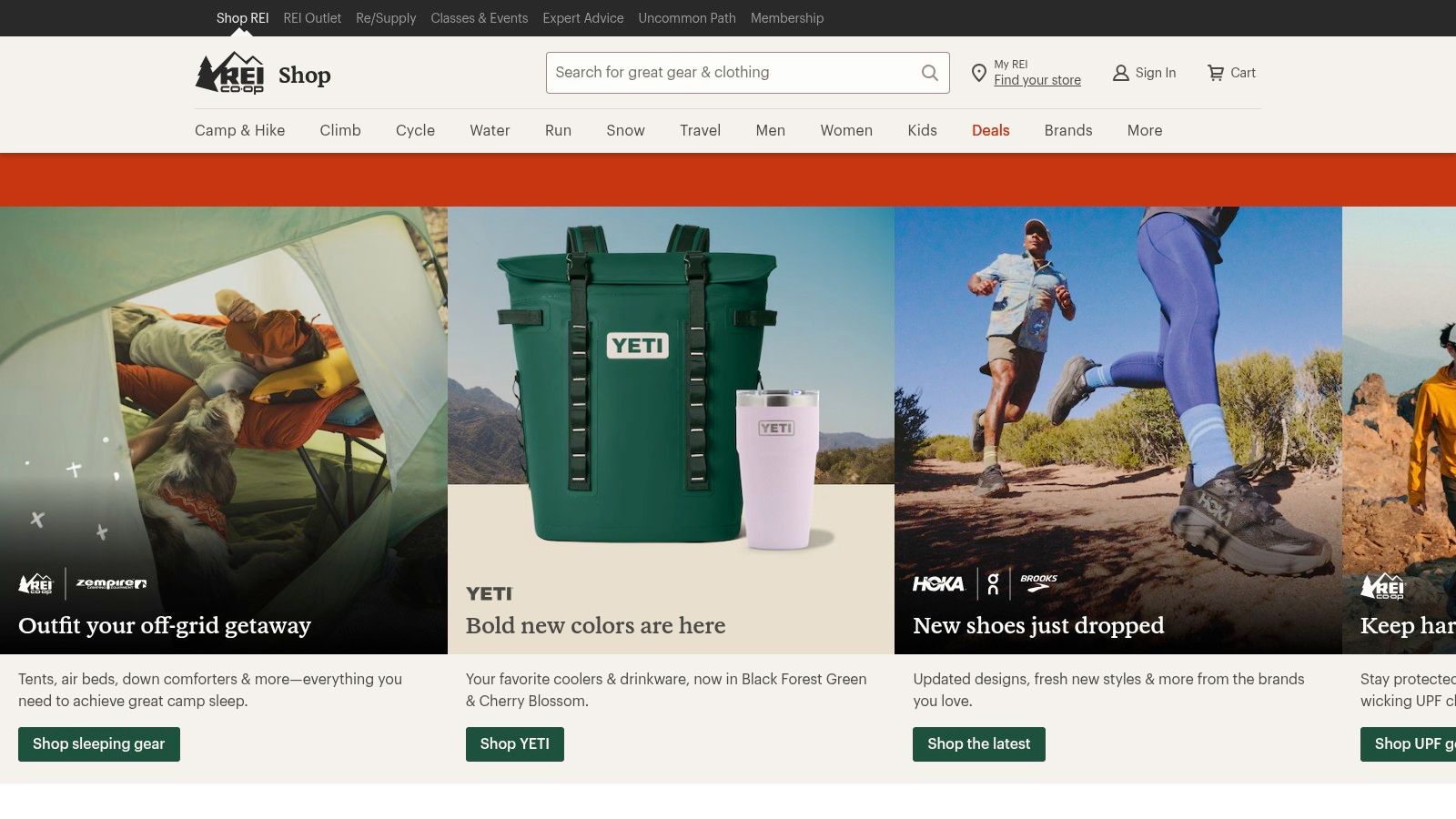This screenshot has height=819, width=1456.
Task: Click the HOKA logo on shoes card
Action: click(938, 583)
